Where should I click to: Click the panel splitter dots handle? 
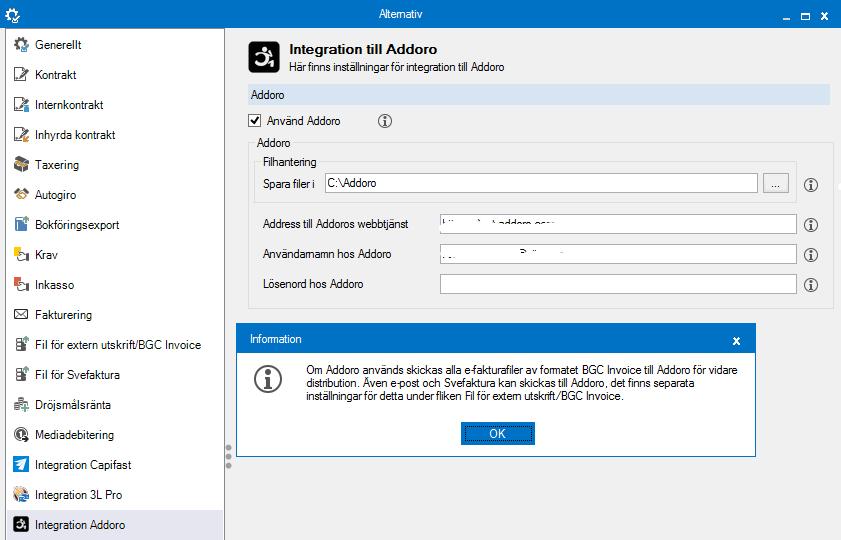click(228, 456)
